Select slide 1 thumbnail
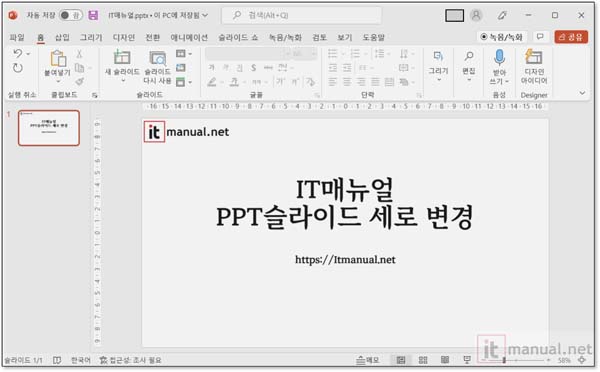 49,128
